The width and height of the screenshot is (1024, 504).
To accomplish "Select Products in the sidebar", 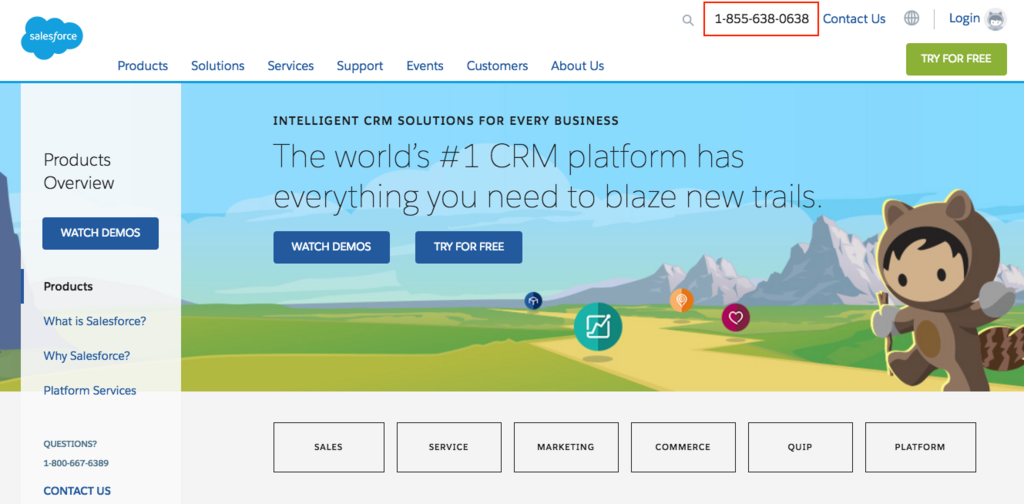I will click(68, 287).
